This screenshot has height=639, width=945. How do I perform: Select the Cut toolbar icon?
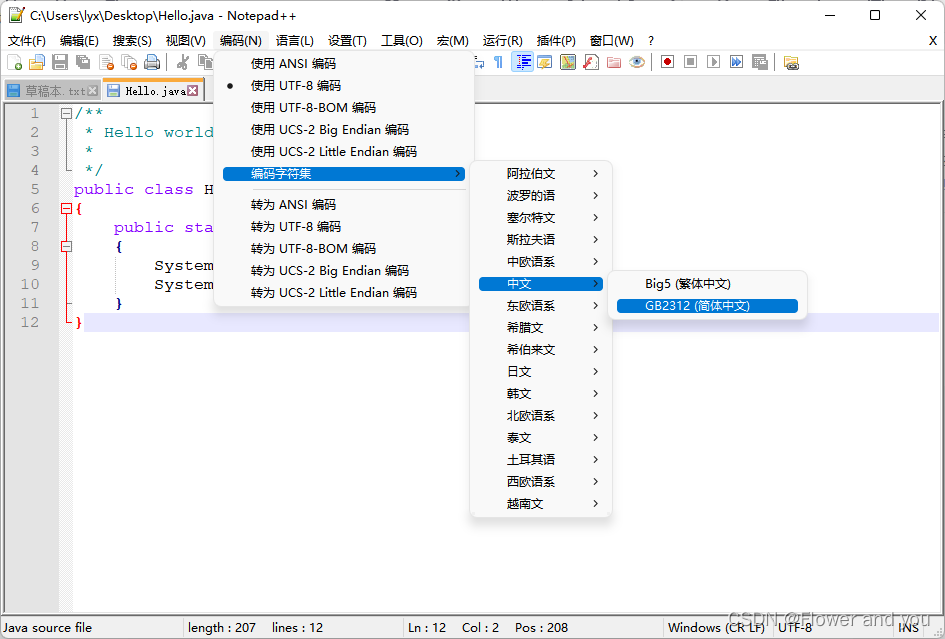[185, 62]
